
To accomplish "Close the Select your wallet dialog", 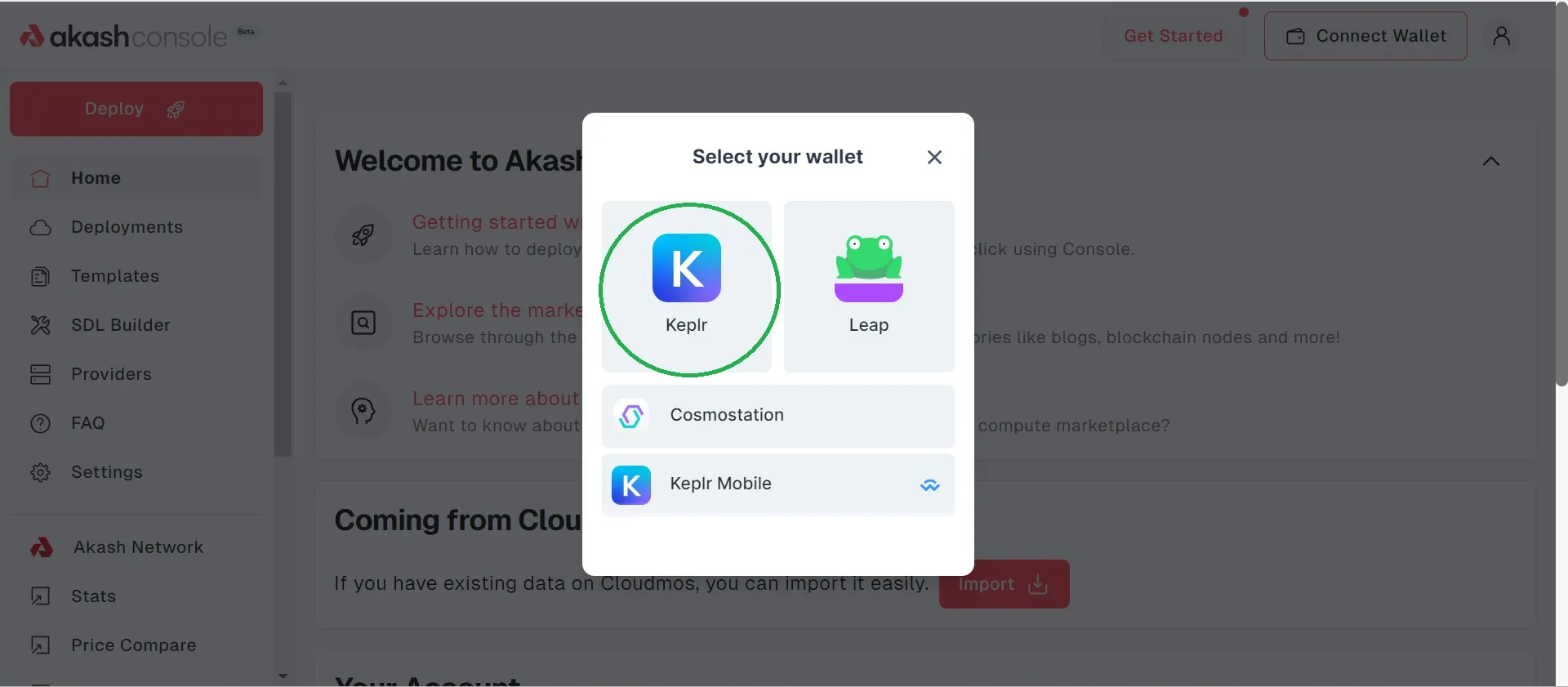I will tap(934, 157).
